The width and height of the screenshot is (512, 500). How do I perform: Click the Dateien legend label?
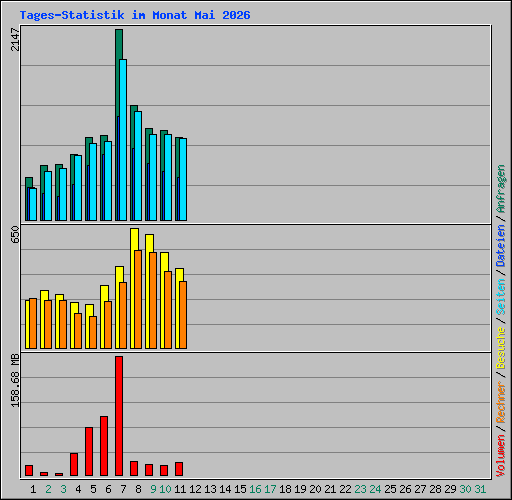point(500,246)
